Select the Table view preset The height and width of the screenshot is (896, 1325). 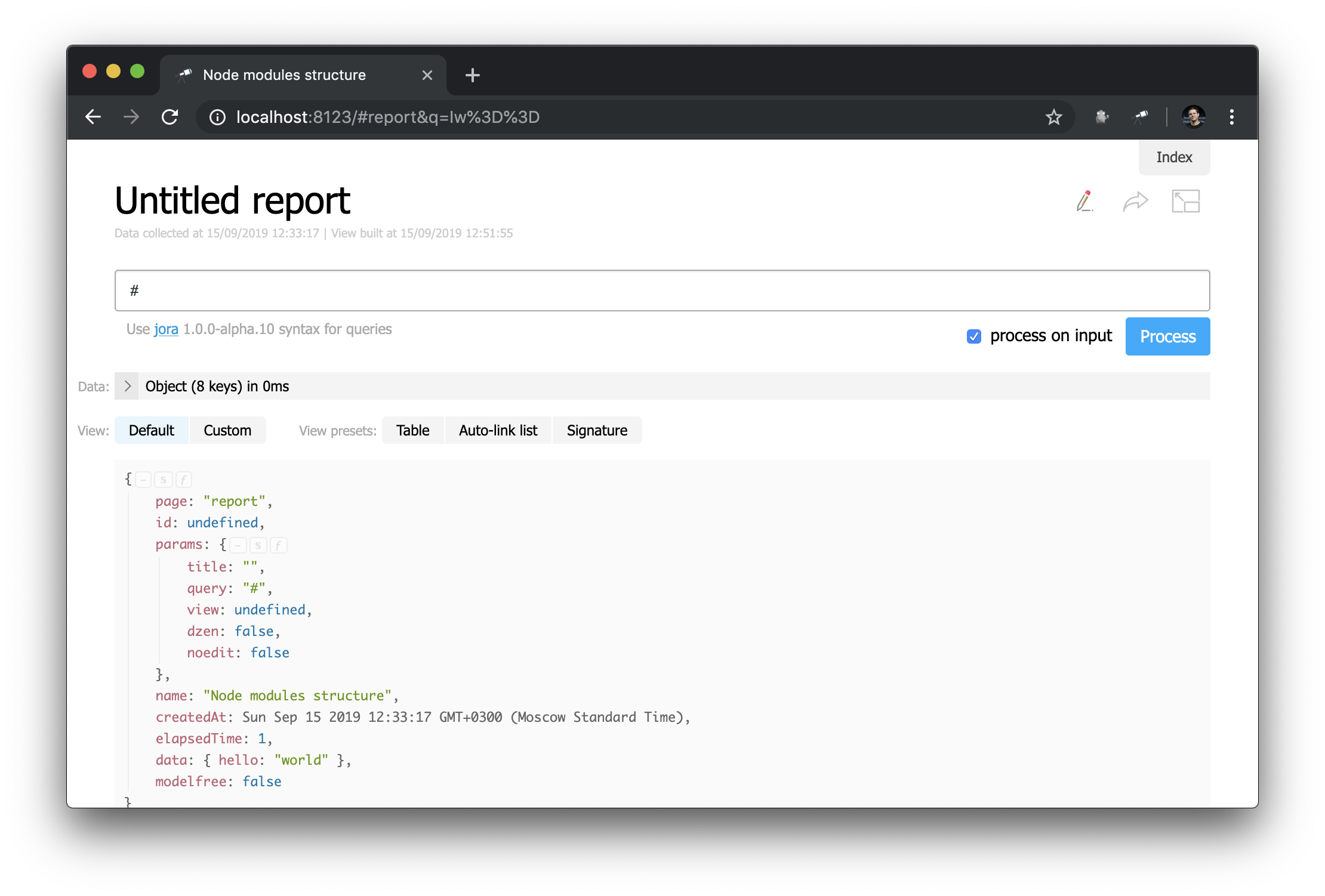point(412,431)
